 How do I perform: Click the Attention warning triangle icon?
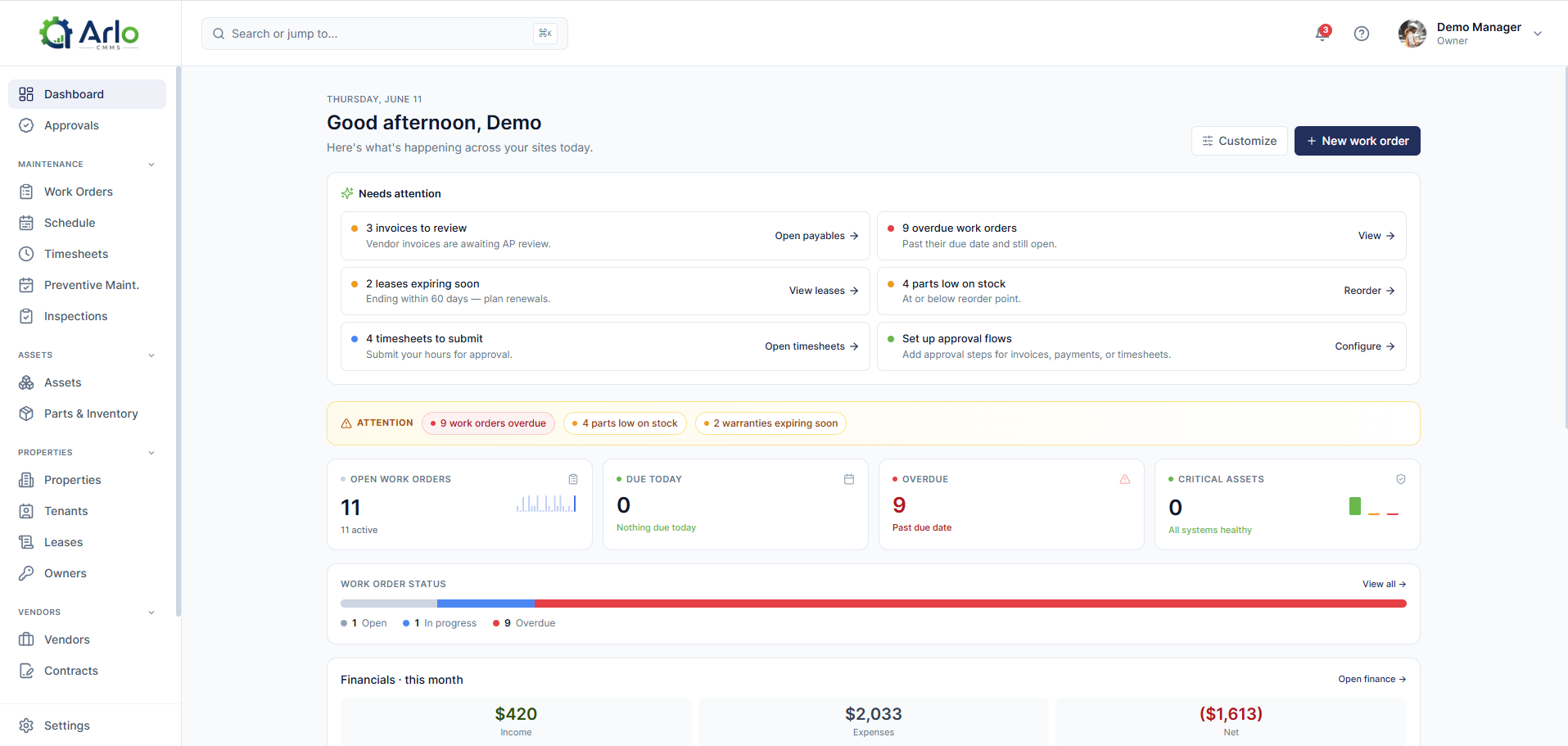346,423
